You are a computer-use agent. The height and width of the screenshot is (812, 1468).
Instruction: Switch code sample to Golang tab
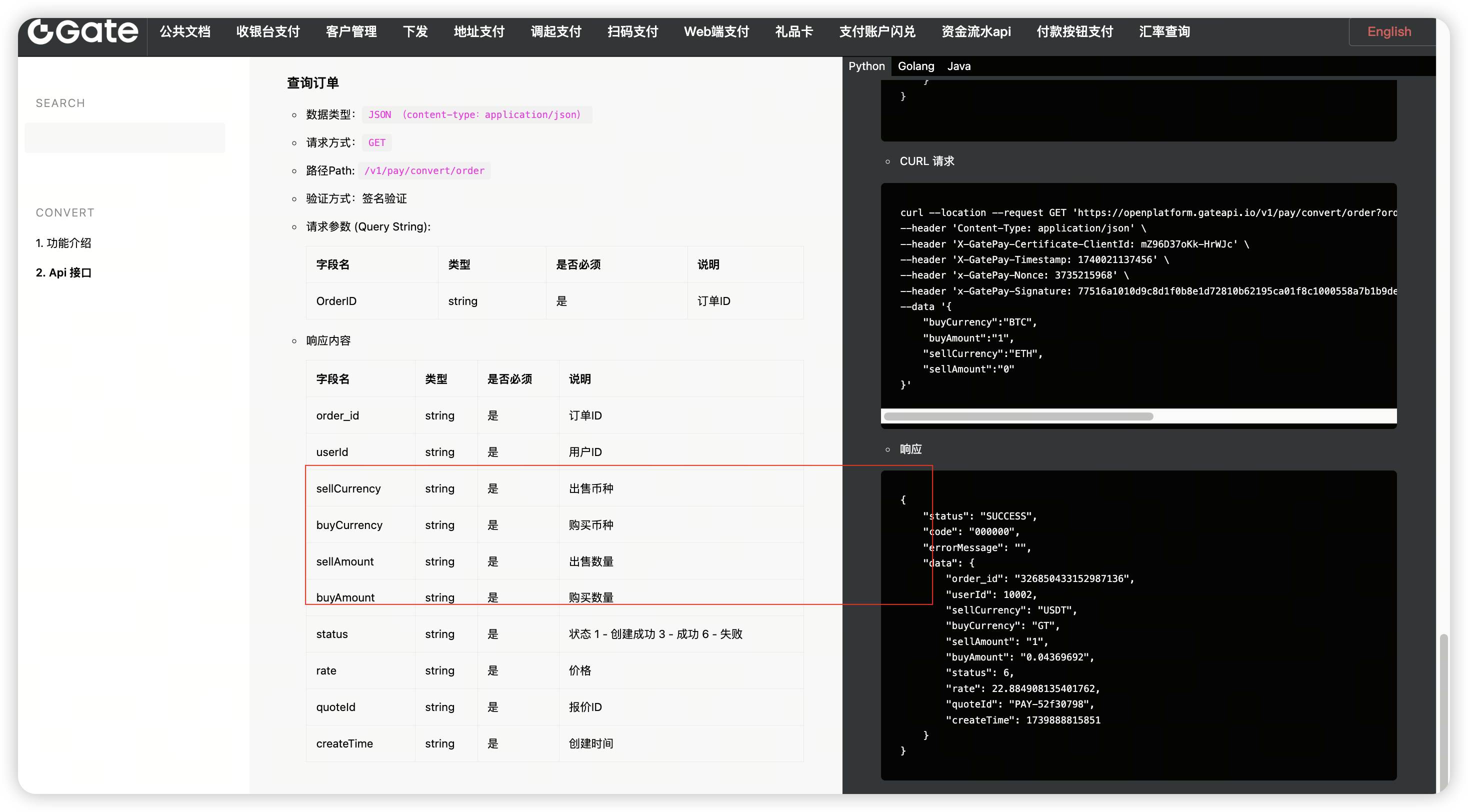point(916,66)
